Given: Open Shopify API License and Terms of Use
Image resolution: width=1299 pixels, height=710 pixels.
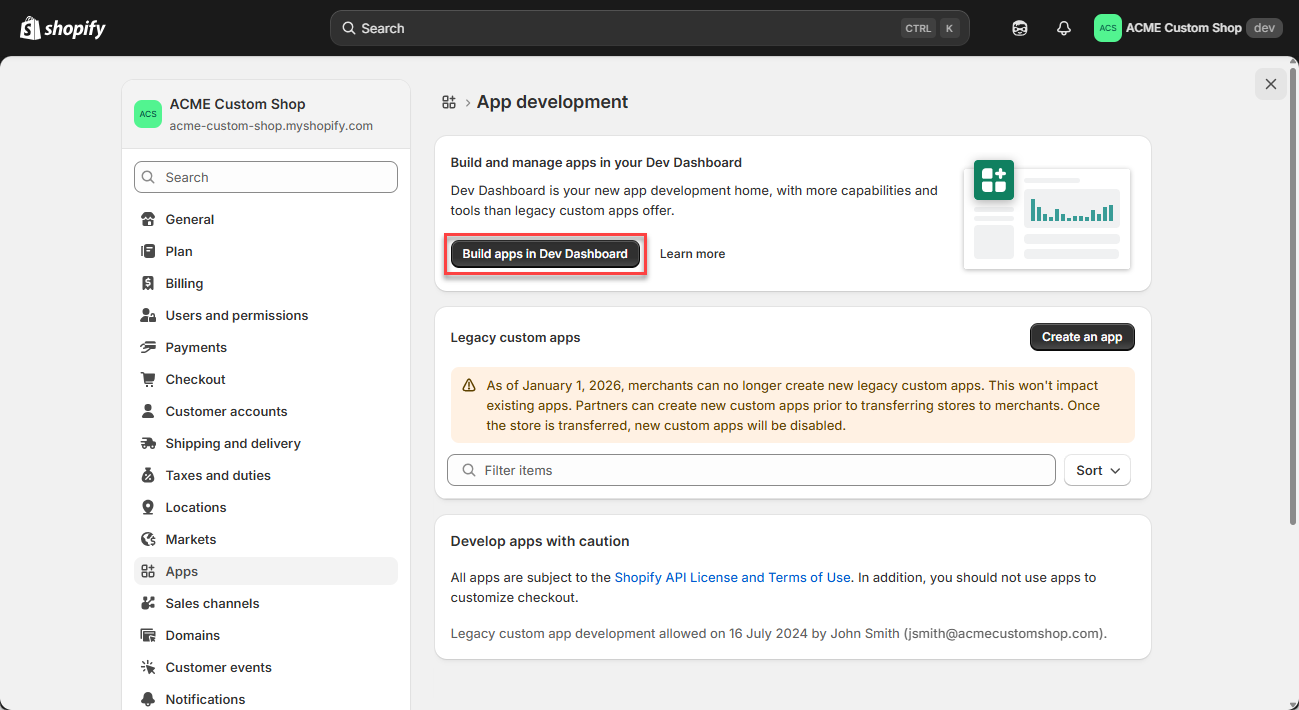Looking at the screenshot, I should (733, 577).
